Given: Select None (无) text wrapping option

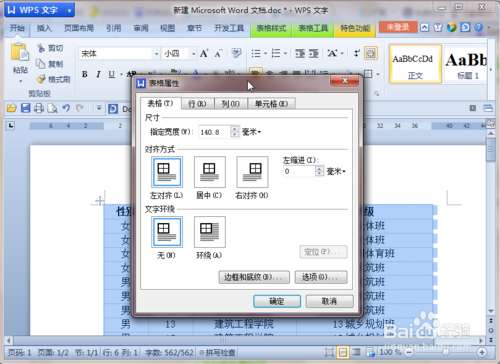Looking at the screenshot, I should [167, 232].
